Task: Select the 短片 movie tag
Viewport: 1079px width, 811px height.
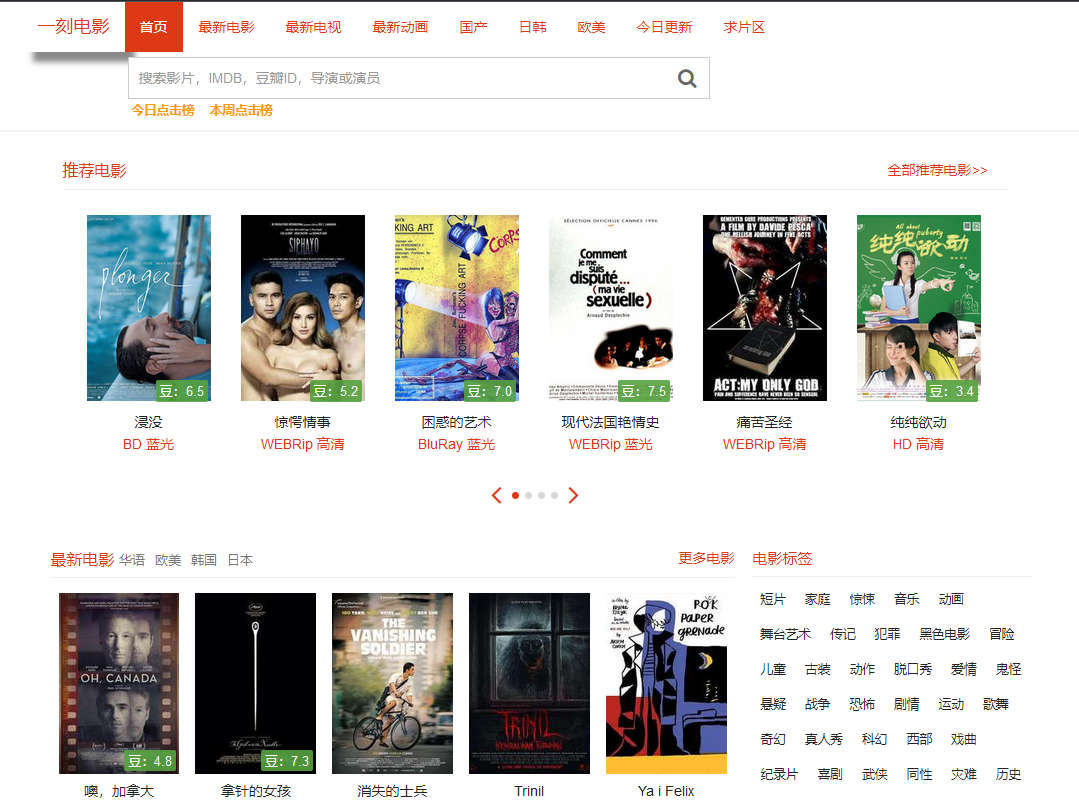Action: (773, 599)
